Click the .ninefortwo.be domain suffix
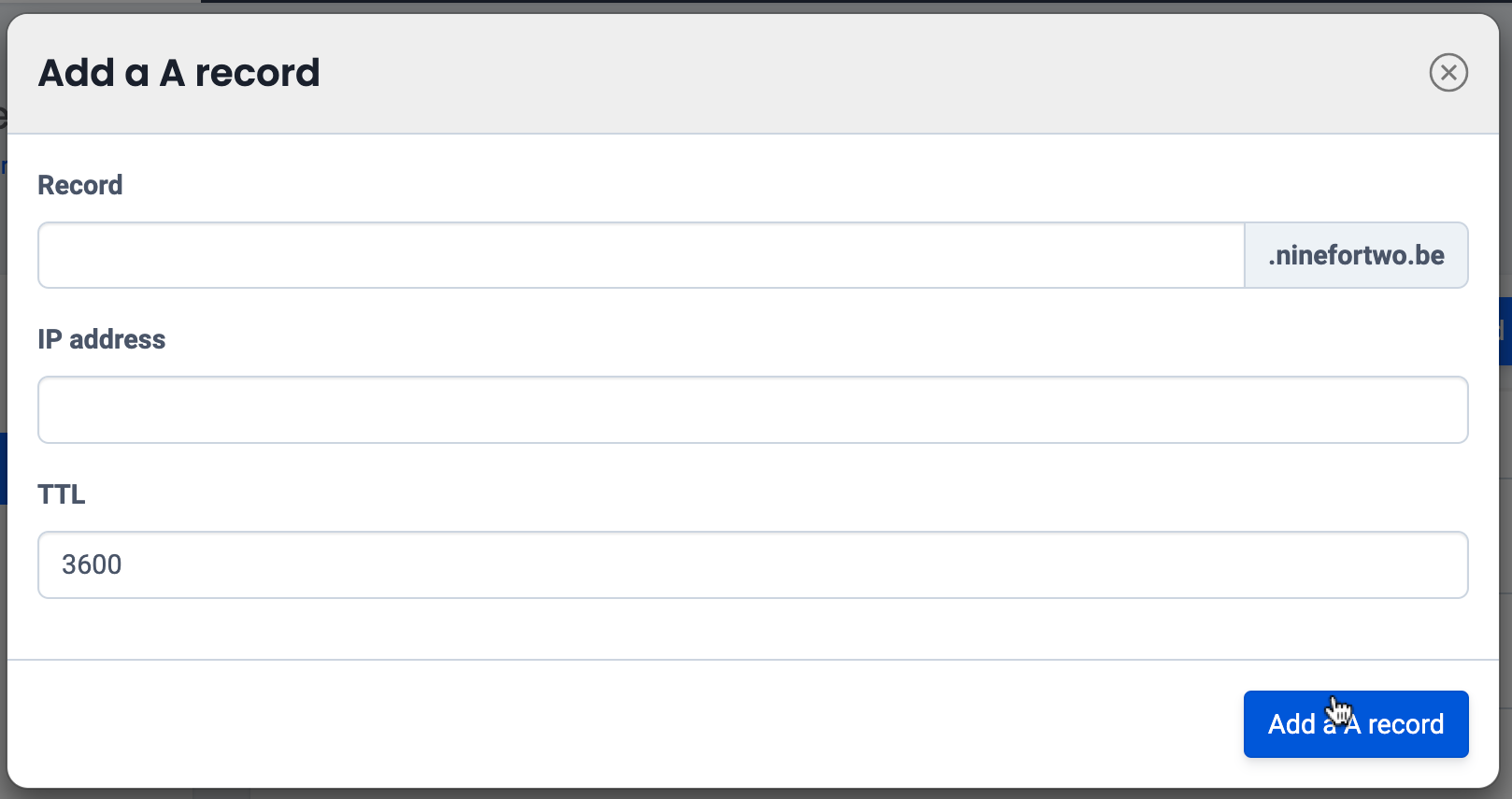 (x=1356, y=255)
